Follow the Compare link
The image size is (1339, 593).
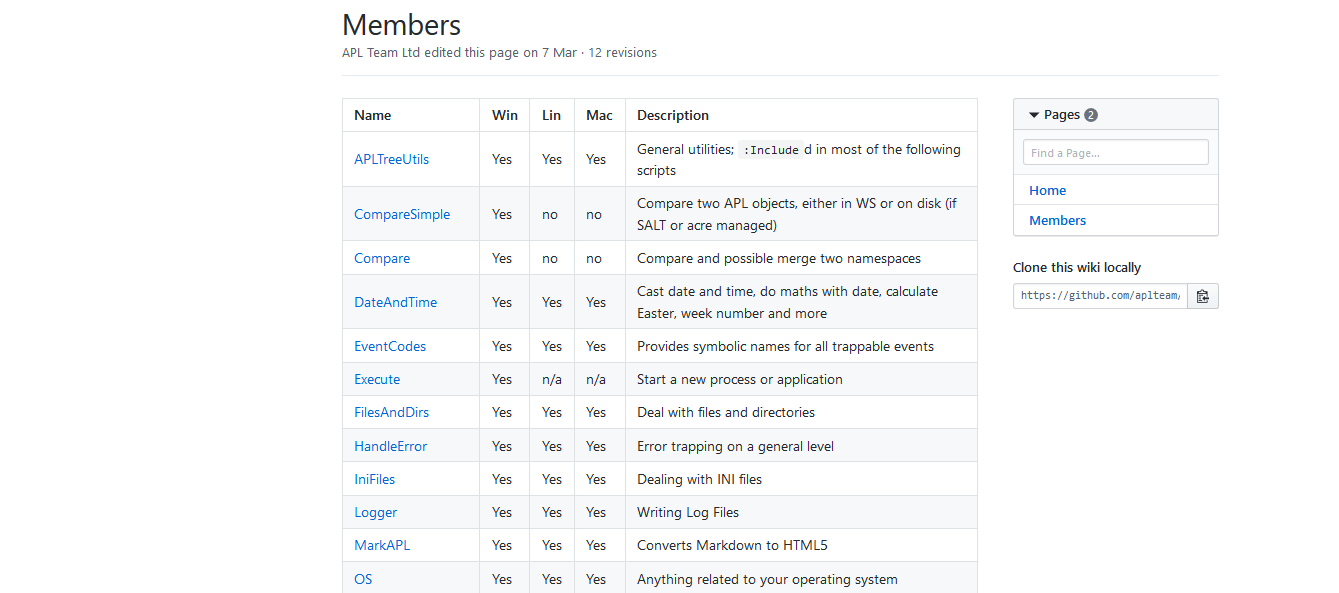[382, 258]
